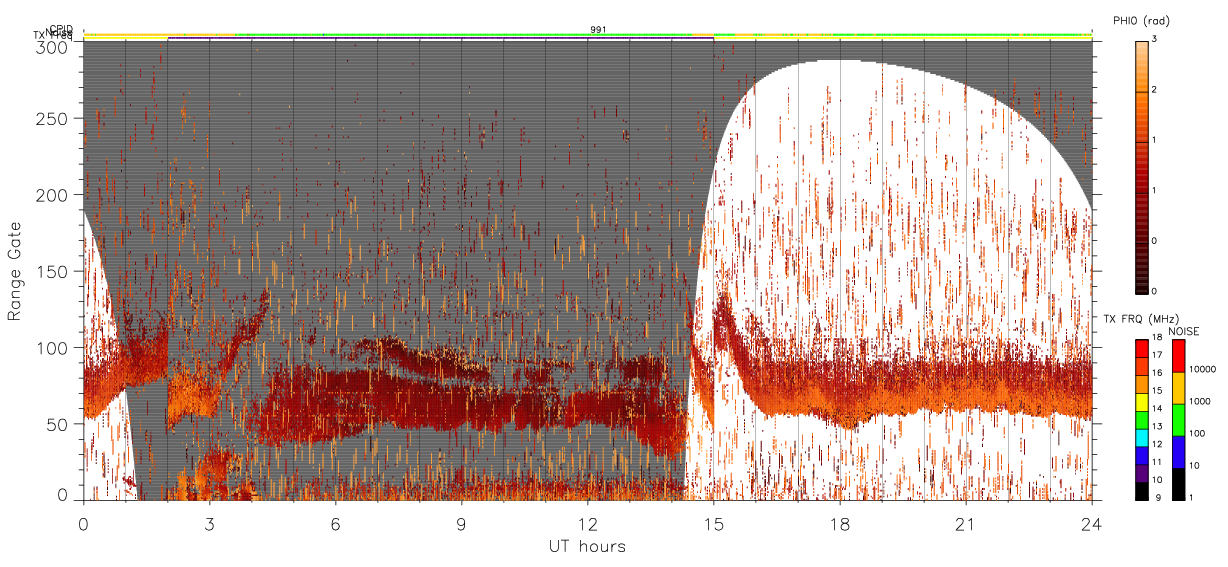
Task: Click the cyan swatch in the TX FRQ legend
Action: pos(1141,438)
